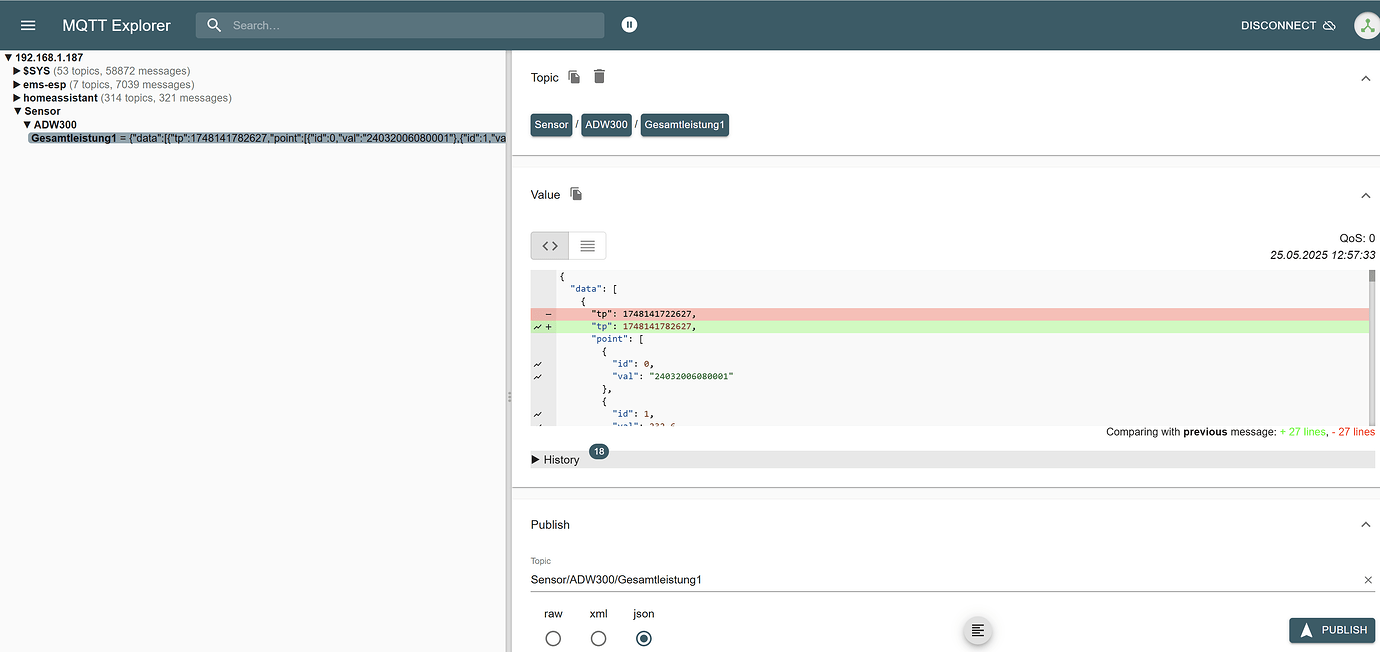
Task: Copy the topic path using the copy icon
Action: click(573, 76)
